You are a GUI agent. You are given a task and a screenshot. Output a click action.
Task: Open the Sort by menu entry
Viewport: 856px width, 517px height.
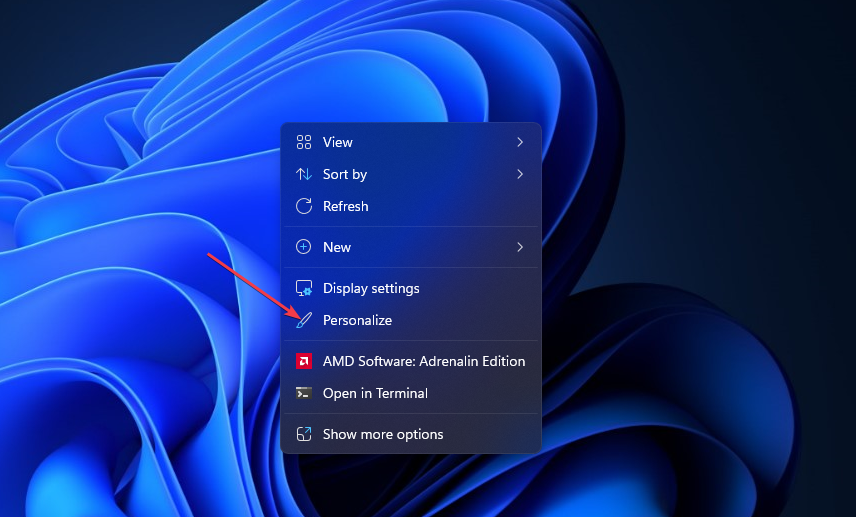pos(411,174)
